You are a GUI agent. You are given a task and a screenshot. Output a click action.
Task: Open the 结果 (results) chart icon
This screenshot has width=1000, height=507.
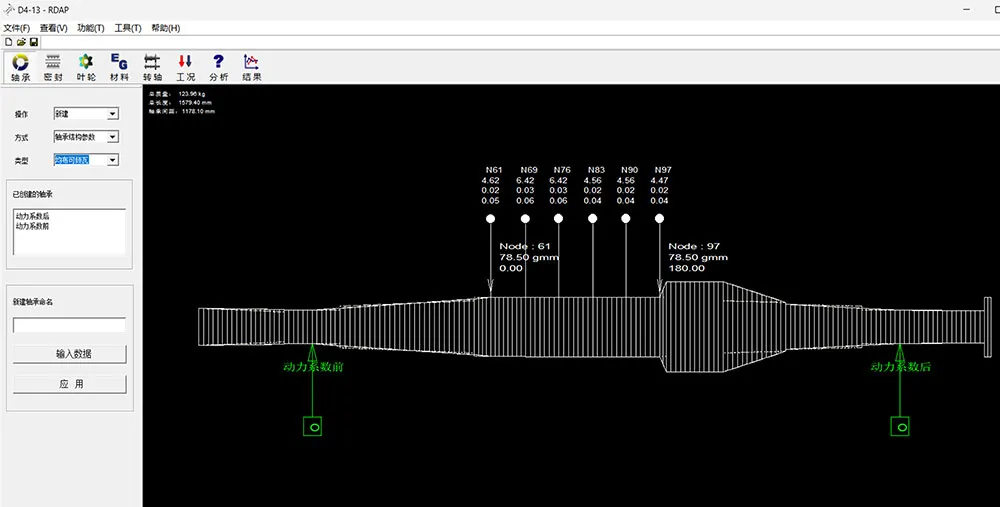pos(251,67)
